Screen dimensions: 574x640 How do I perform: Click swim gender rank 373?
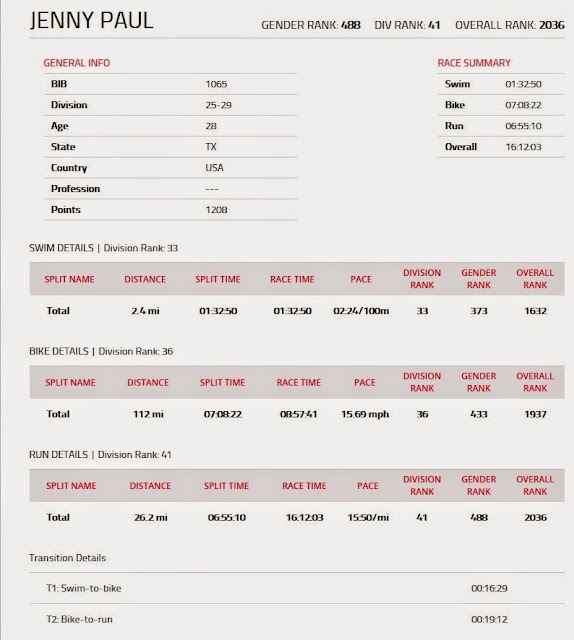point(478,311)
